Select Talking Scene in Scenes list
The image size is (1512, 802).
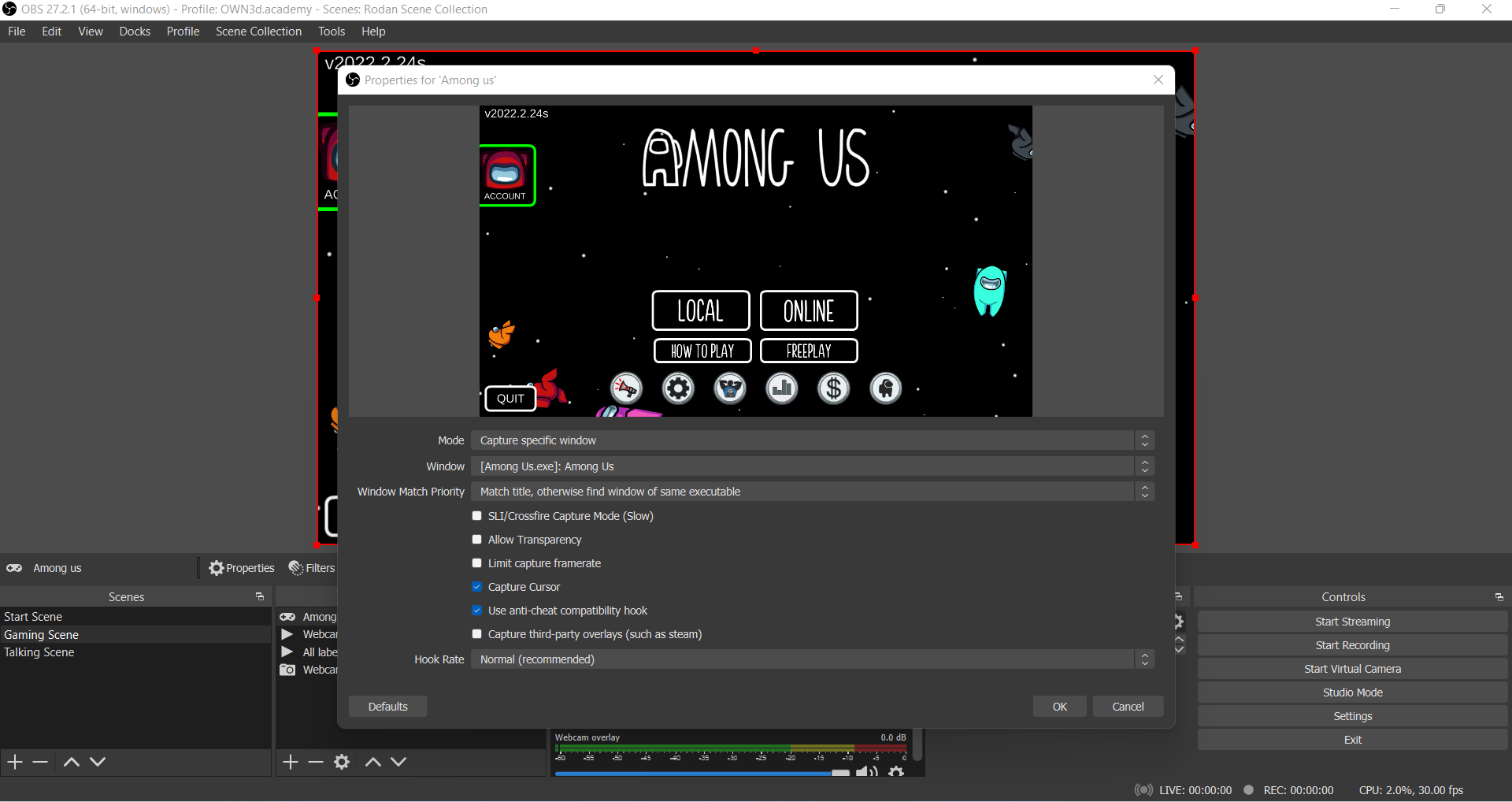pyautogui.click(x=39, y=652)
